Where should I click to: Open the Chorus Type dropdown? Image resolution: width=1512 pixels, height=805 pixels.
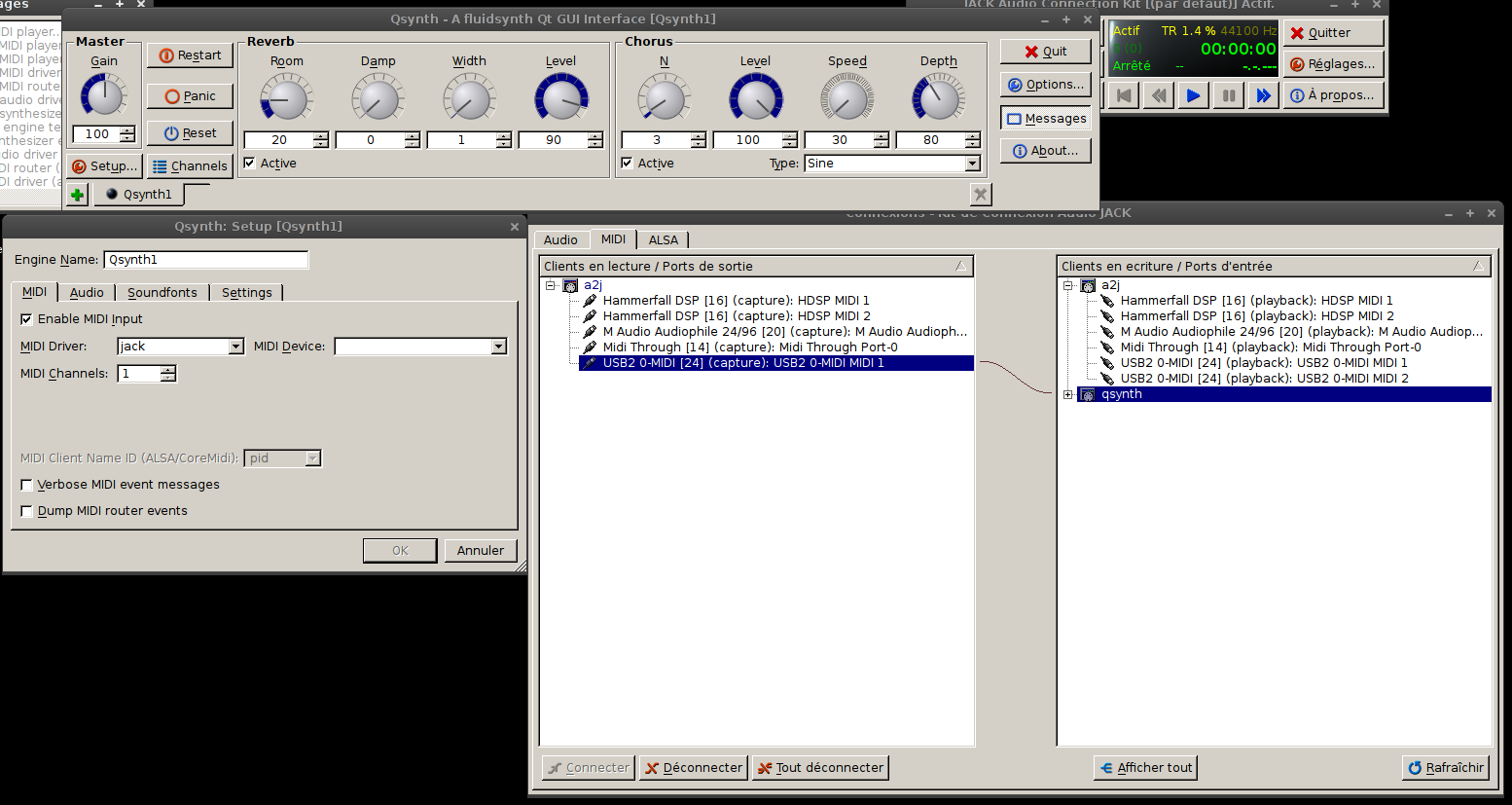point(972,164)
